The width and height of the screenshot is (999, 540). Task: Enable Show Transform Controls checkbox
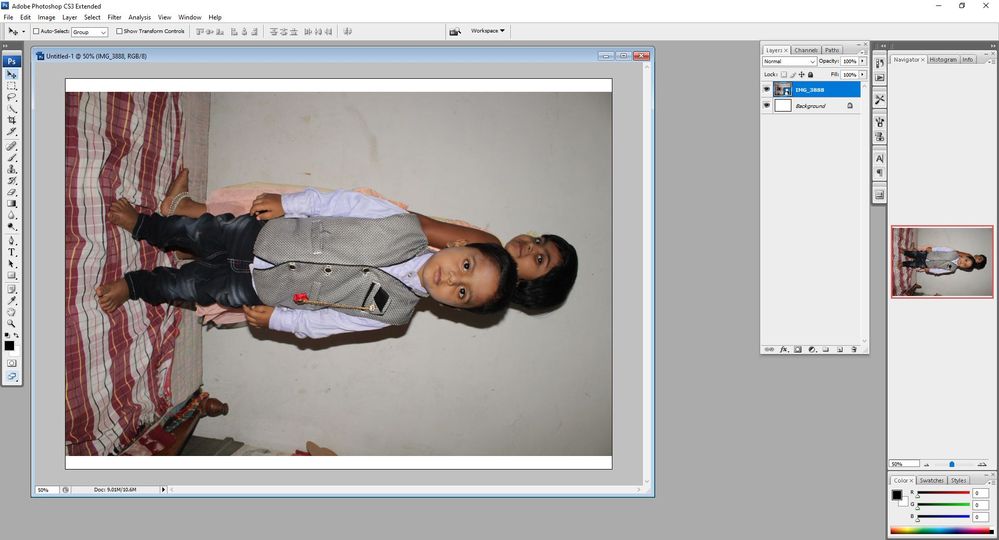[119, 31]
